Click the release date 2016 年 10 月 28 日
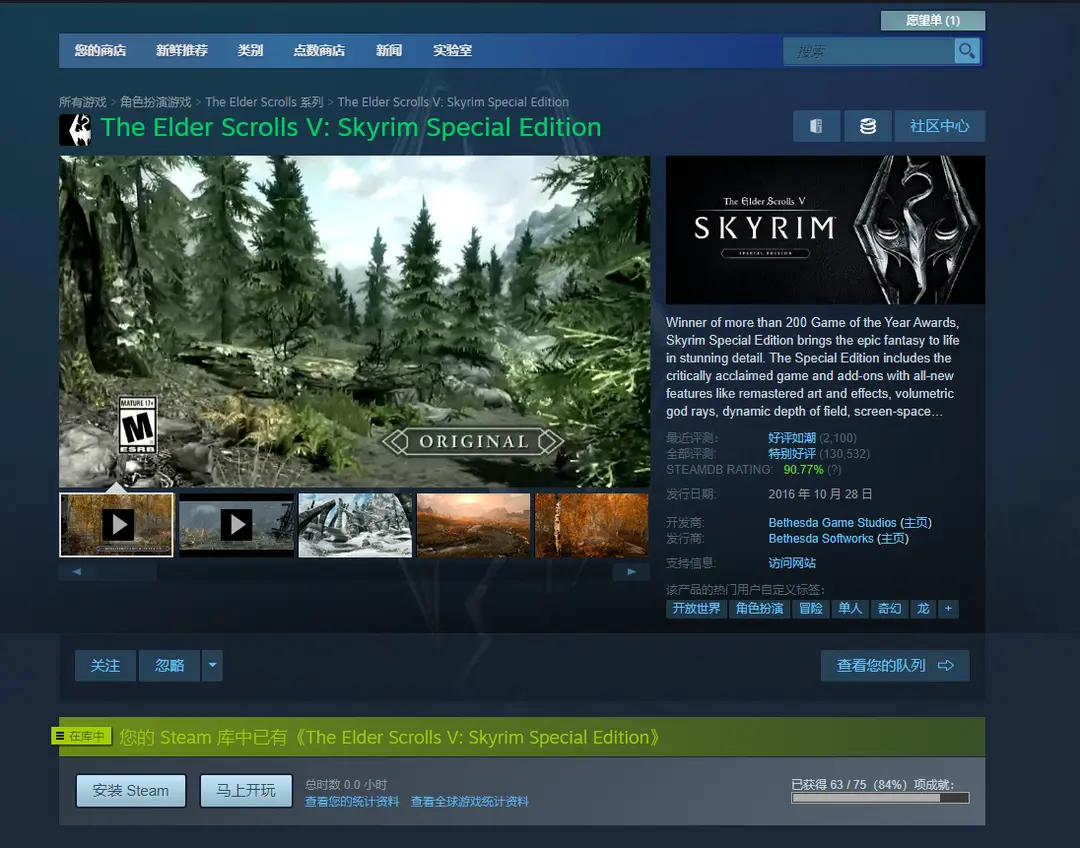 click(x=820, y=494)
